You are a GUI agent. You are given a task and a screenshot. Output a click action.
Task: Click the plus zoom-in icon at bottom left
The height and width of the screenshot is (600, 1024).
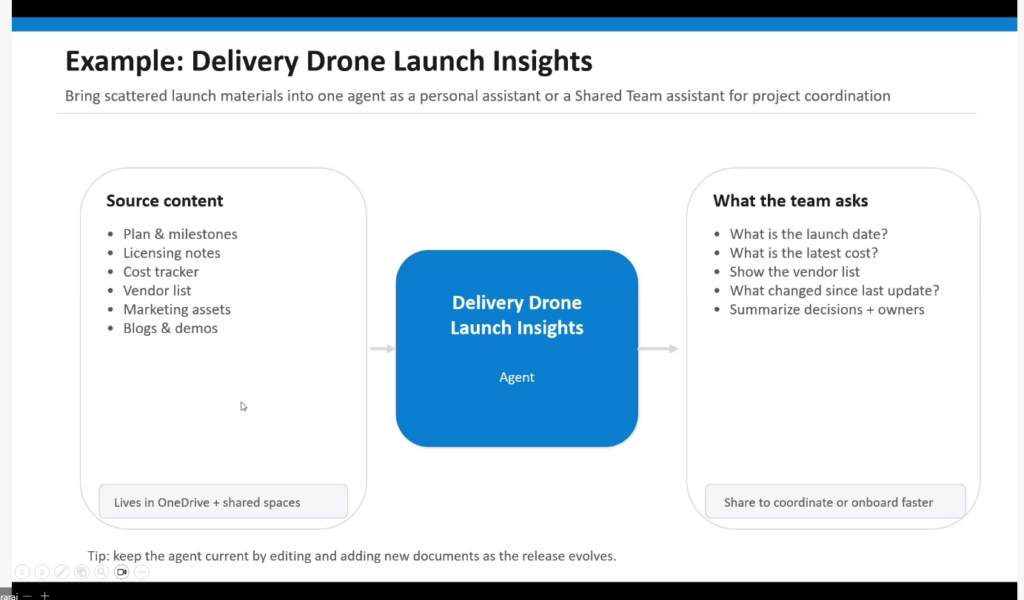pos(44,595)
